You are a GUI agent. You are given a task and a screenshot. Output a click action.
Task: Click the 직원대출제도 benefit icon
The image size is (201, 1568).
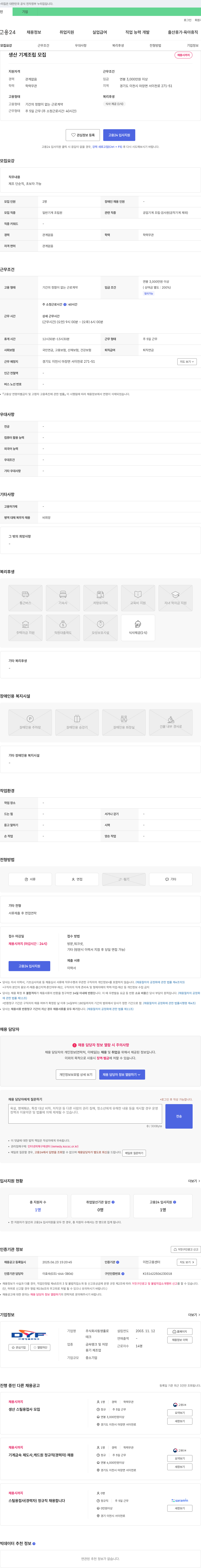pyautogui.click(x=63, y=628)
